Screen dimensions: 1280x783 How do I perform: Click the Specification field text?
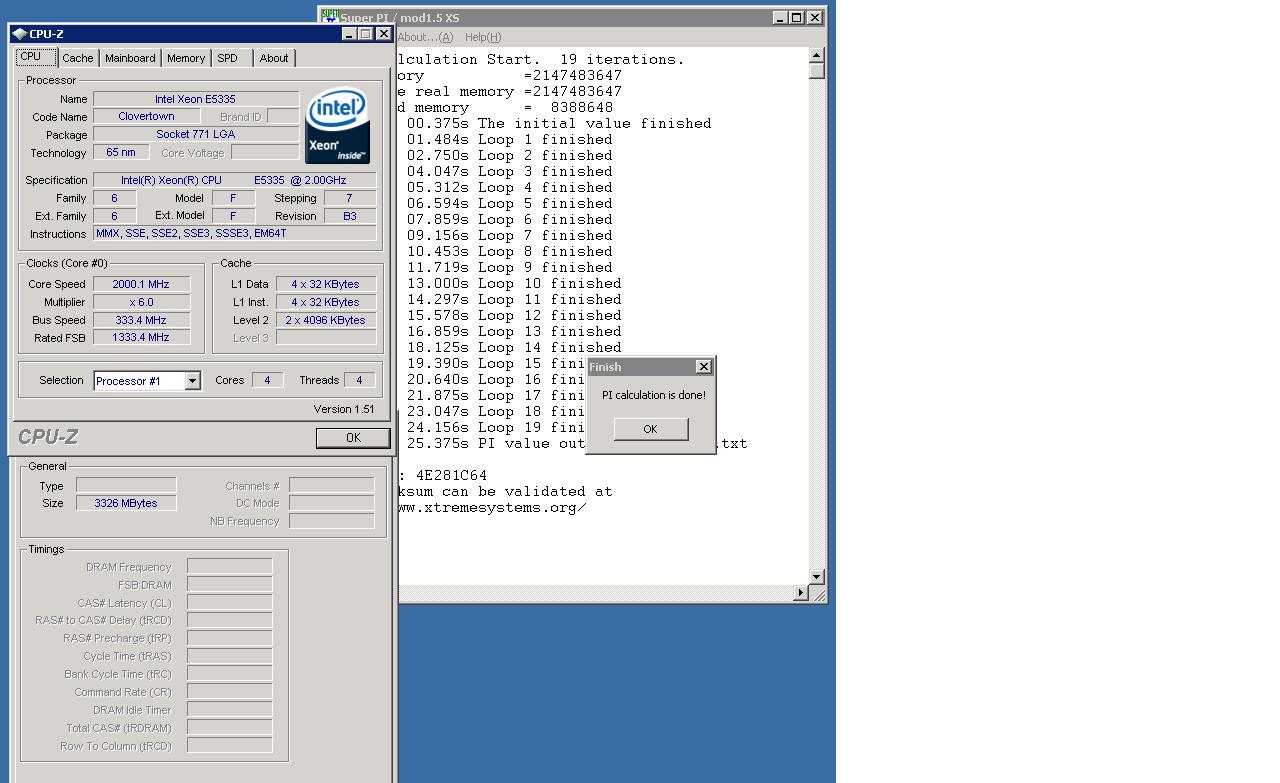(x=234, y=180)
